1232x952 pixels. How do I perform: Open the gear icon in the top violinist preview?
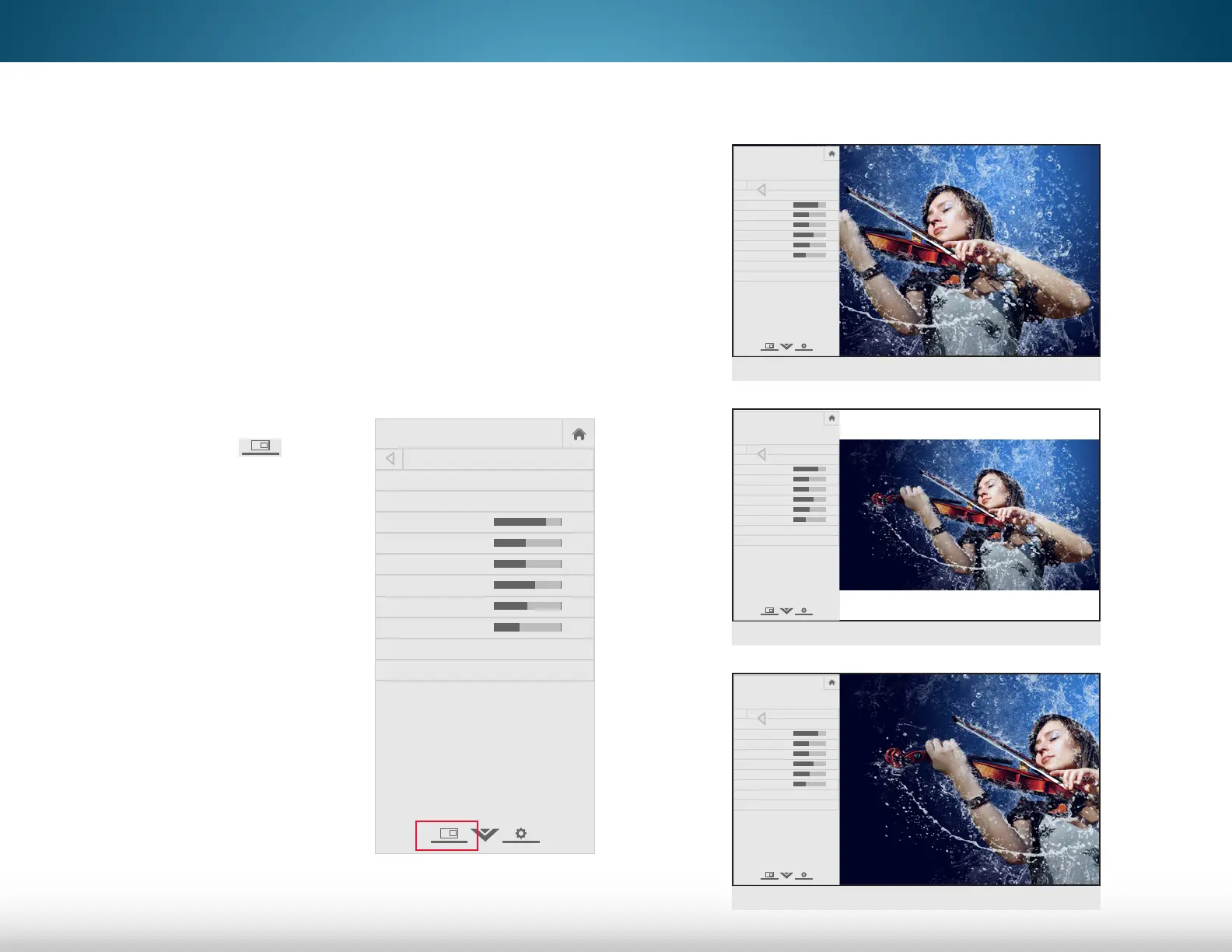coord(803,346)
